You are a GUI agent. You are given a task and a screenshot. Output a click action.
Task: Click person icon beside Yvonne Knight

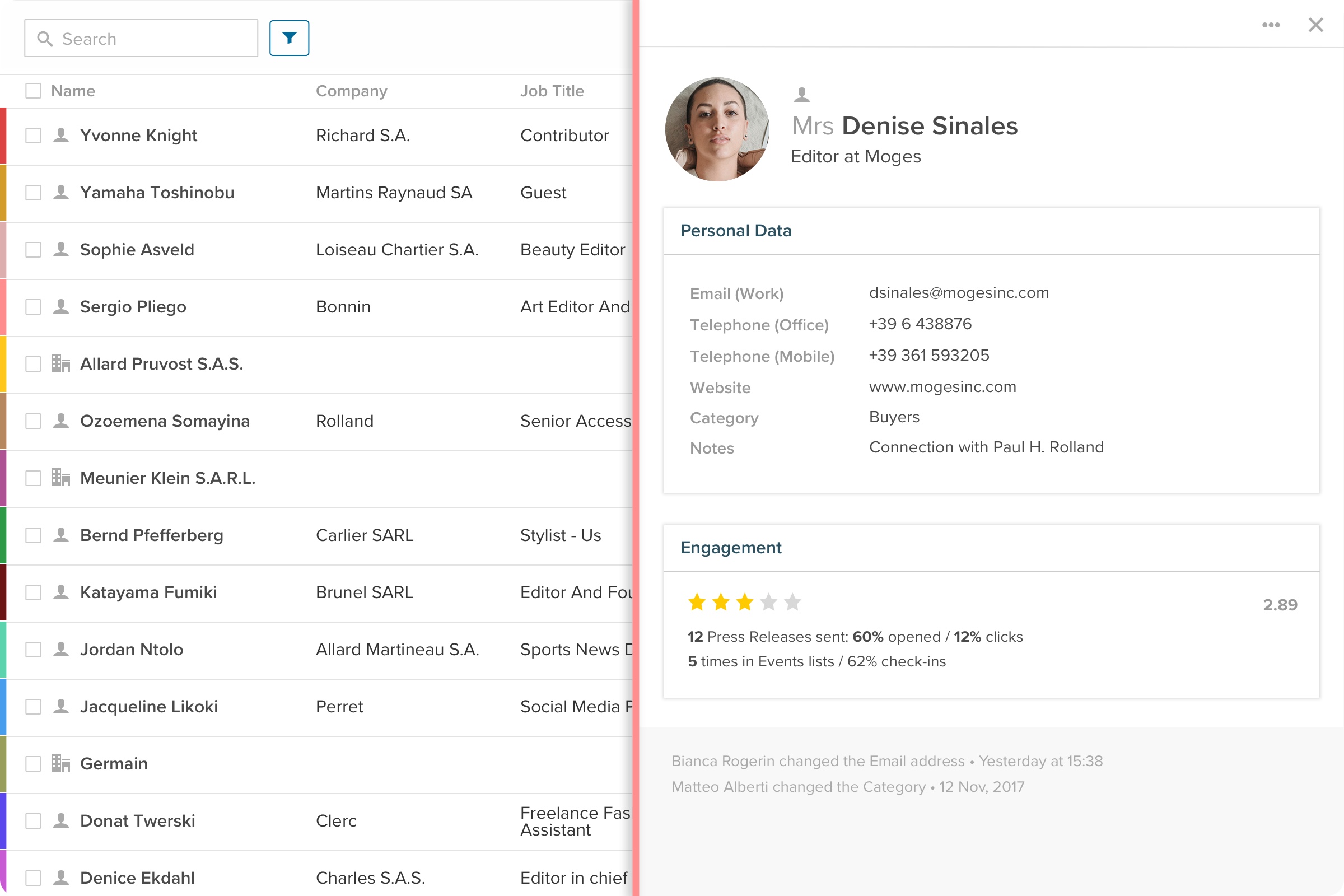[x=61, y=136]
